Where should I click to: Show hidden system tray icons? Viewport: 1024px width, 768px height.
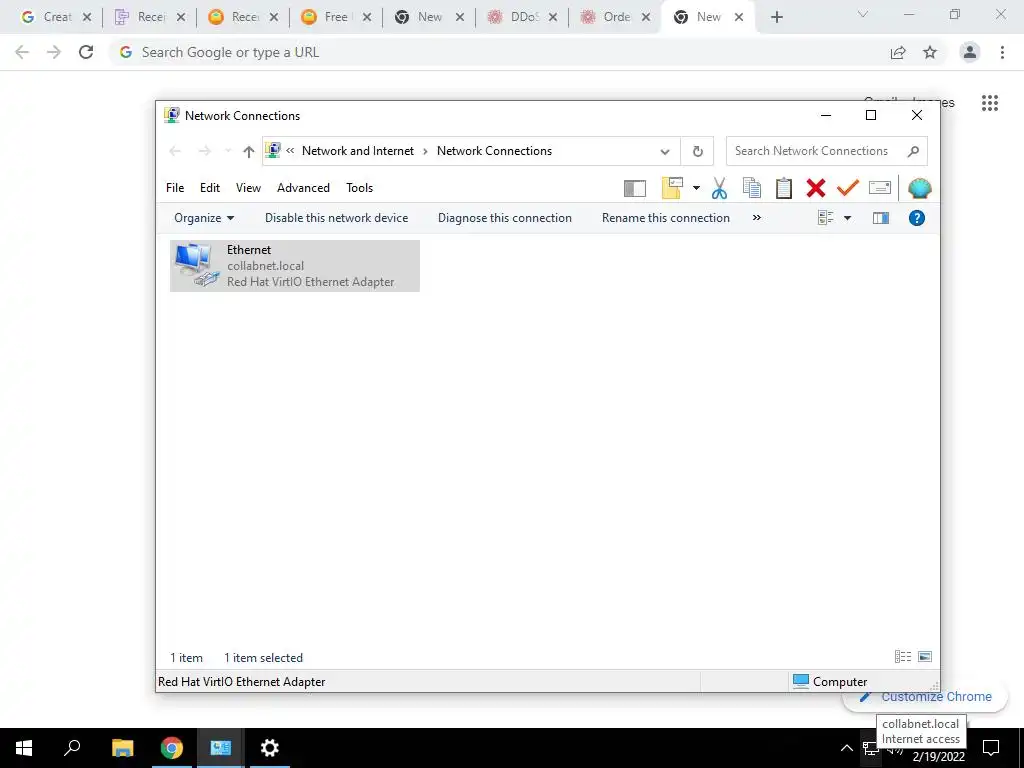[x=846, y=748]
